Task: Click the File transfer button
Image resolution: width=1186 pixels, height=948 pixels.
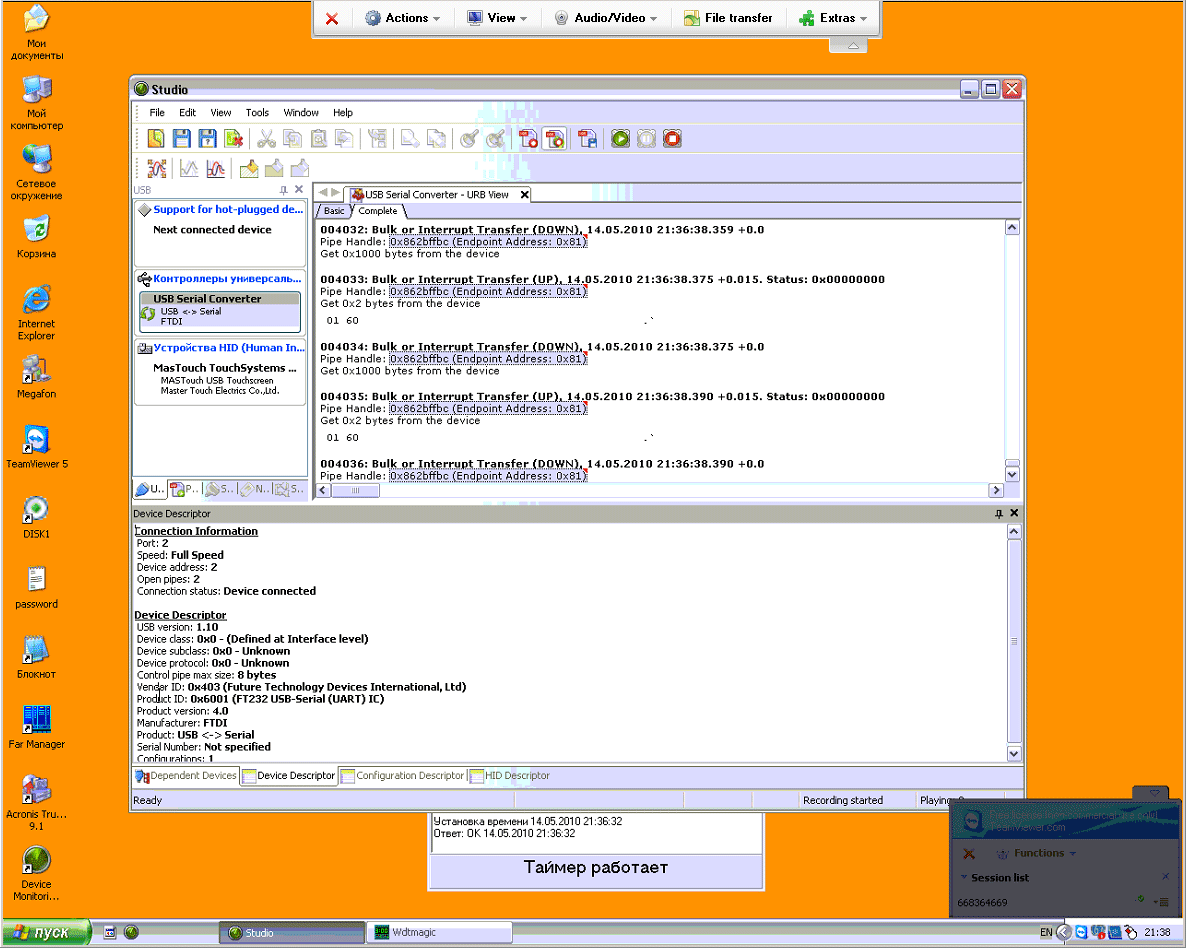Action: pyautogui.click(x=728, y=18)
